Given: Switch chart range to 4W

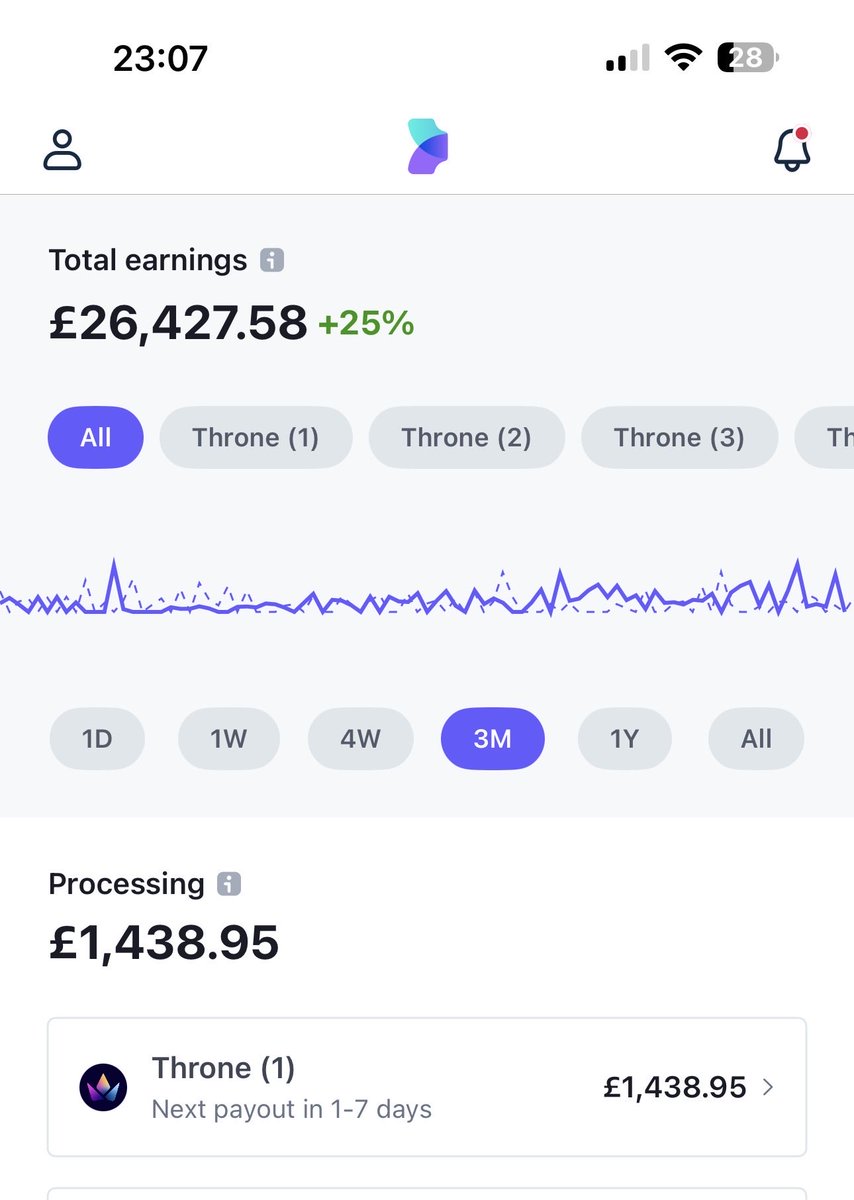Looking at the screenshot, I should coord(361,739).
